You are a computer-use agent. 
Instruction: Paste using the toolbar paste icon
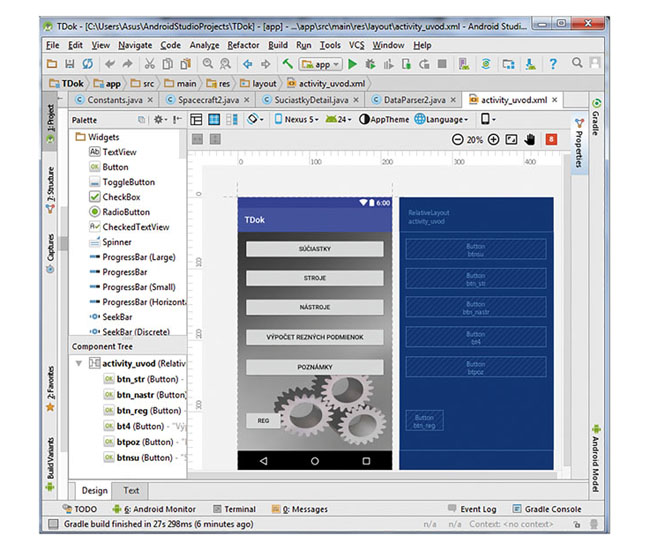tap(185, 64)
